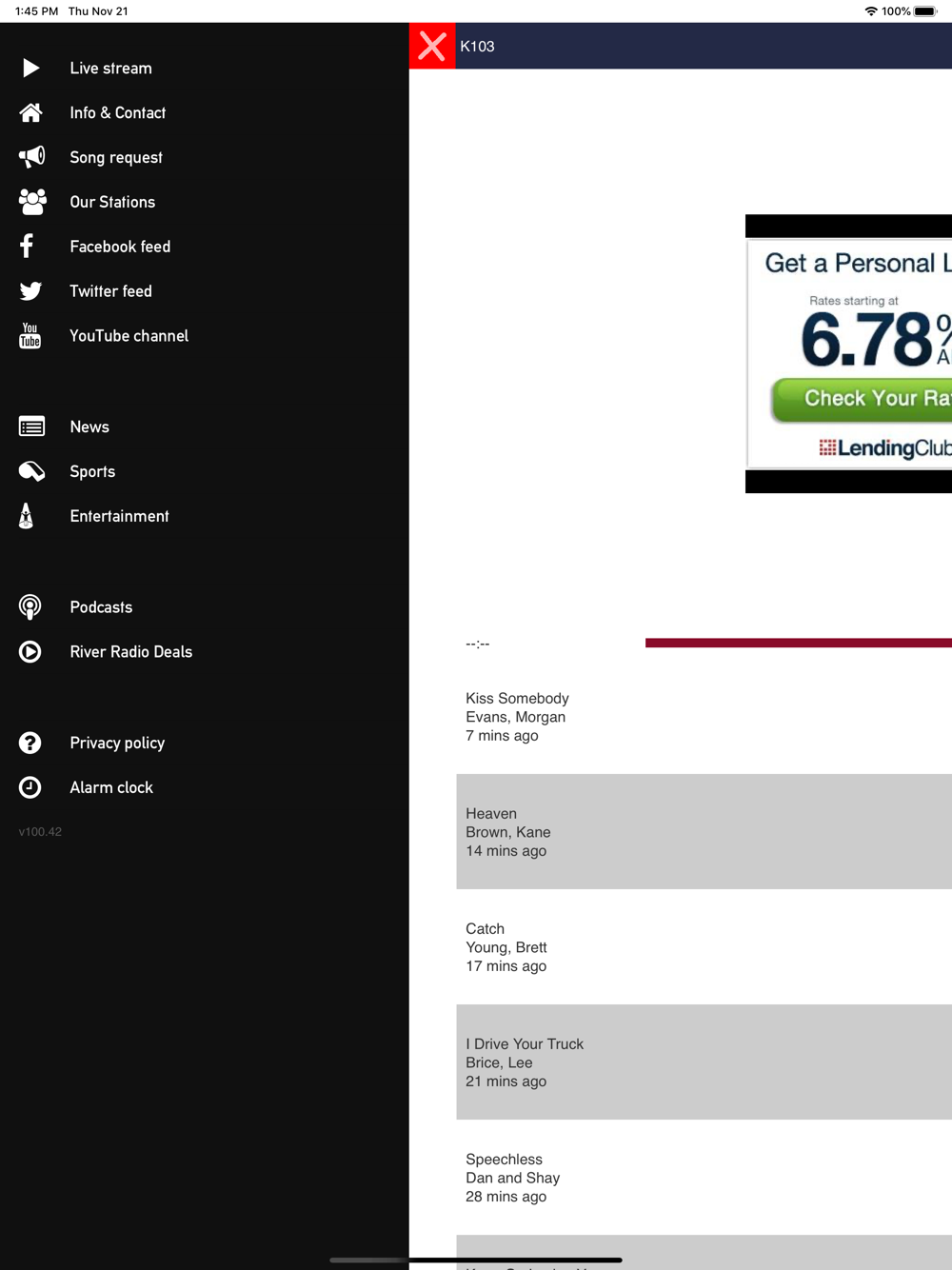Open Podcasts menu label
Viewport: 952px width, 1270px height.
(101, 607)
